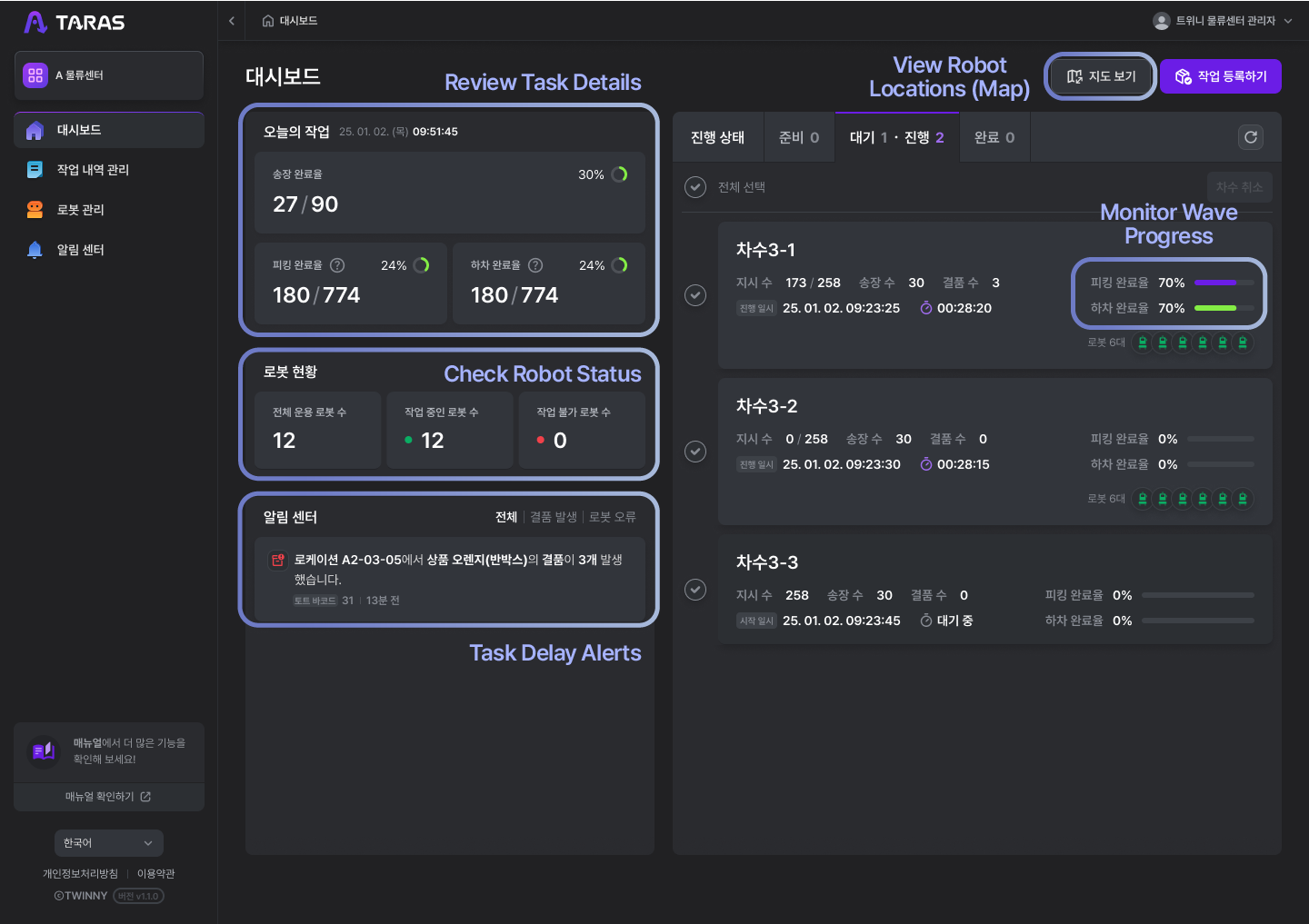Click the help icon next to 피킹 완료율
This screenshot has height=924, width=1309.
point(337,265)
